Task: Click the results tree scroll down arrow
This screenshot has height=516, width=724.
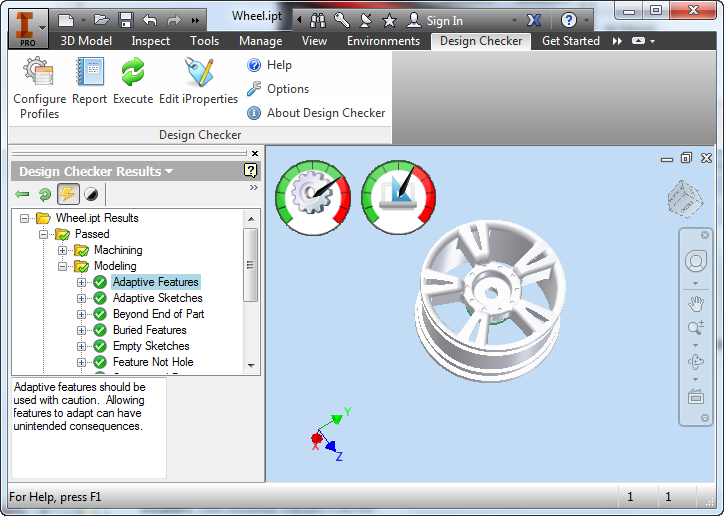Action: [x=251, y=366]
